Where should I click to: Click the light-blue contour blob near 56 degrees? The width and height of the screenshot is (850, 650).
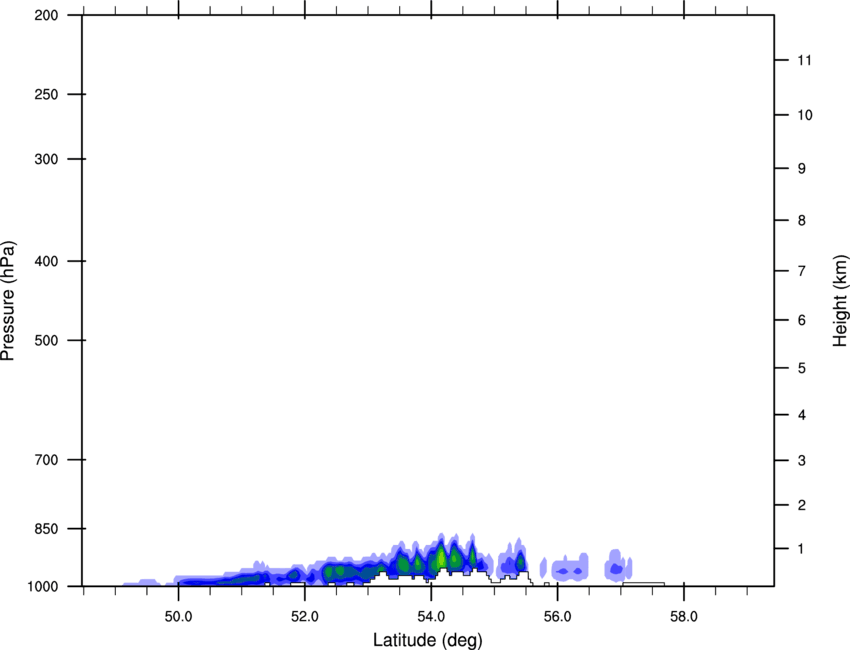tap(570, 568)
